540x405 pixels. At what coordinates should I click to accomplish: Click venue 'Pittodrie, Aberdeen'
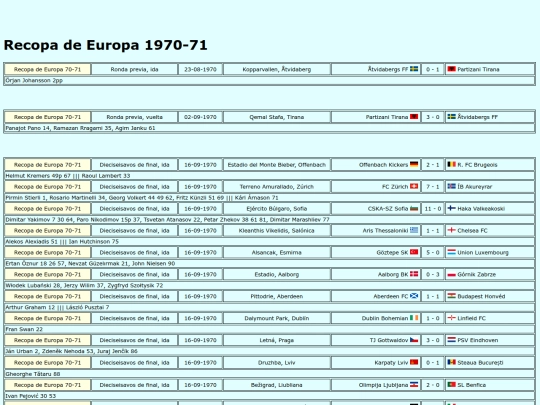(277, 296)
